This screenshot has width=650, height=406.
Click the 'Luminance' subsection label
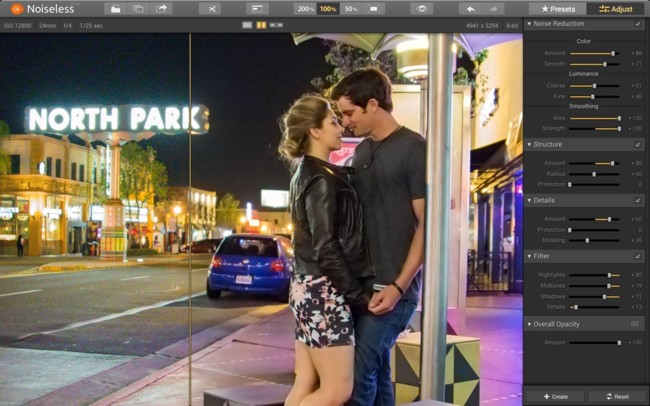583,74
